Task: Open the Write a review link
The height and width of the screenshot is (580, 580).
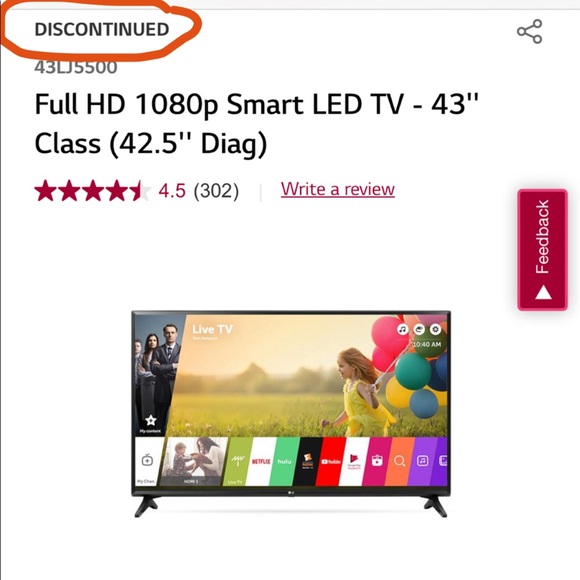Action: click(x=338, y=189)
